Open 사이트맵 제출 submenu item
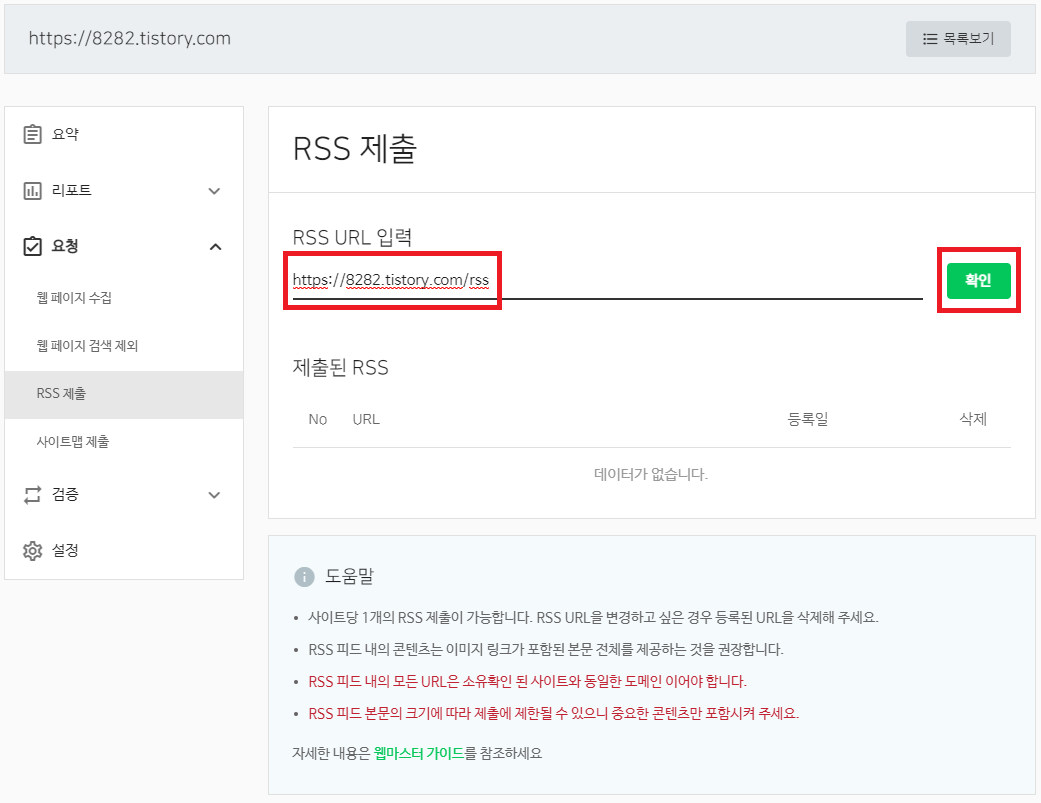The image size is (1041, 803). tap(72, 442)
